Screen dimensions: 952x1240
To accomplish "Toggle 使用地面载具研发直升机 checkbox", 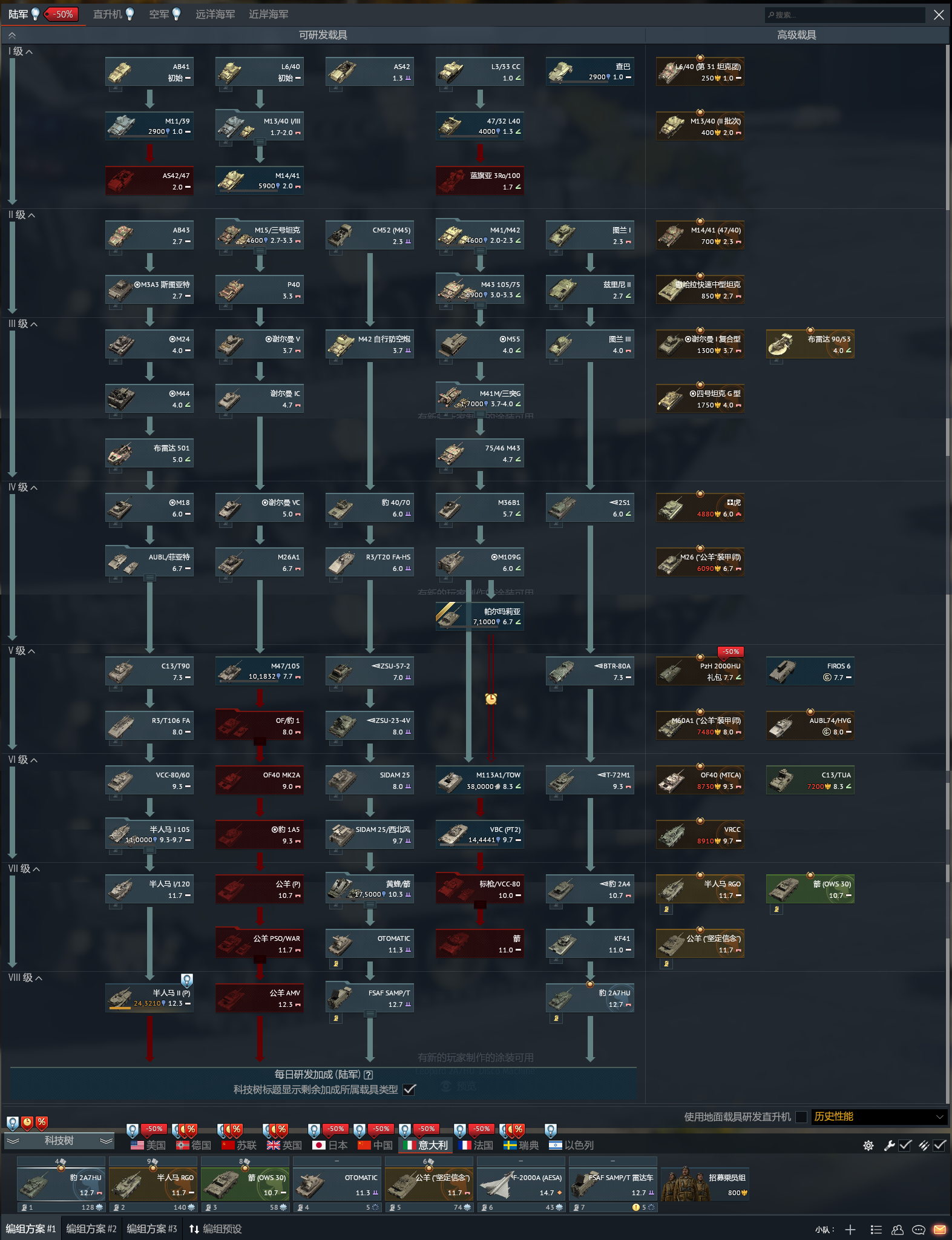I will (x=801, y=1117).
